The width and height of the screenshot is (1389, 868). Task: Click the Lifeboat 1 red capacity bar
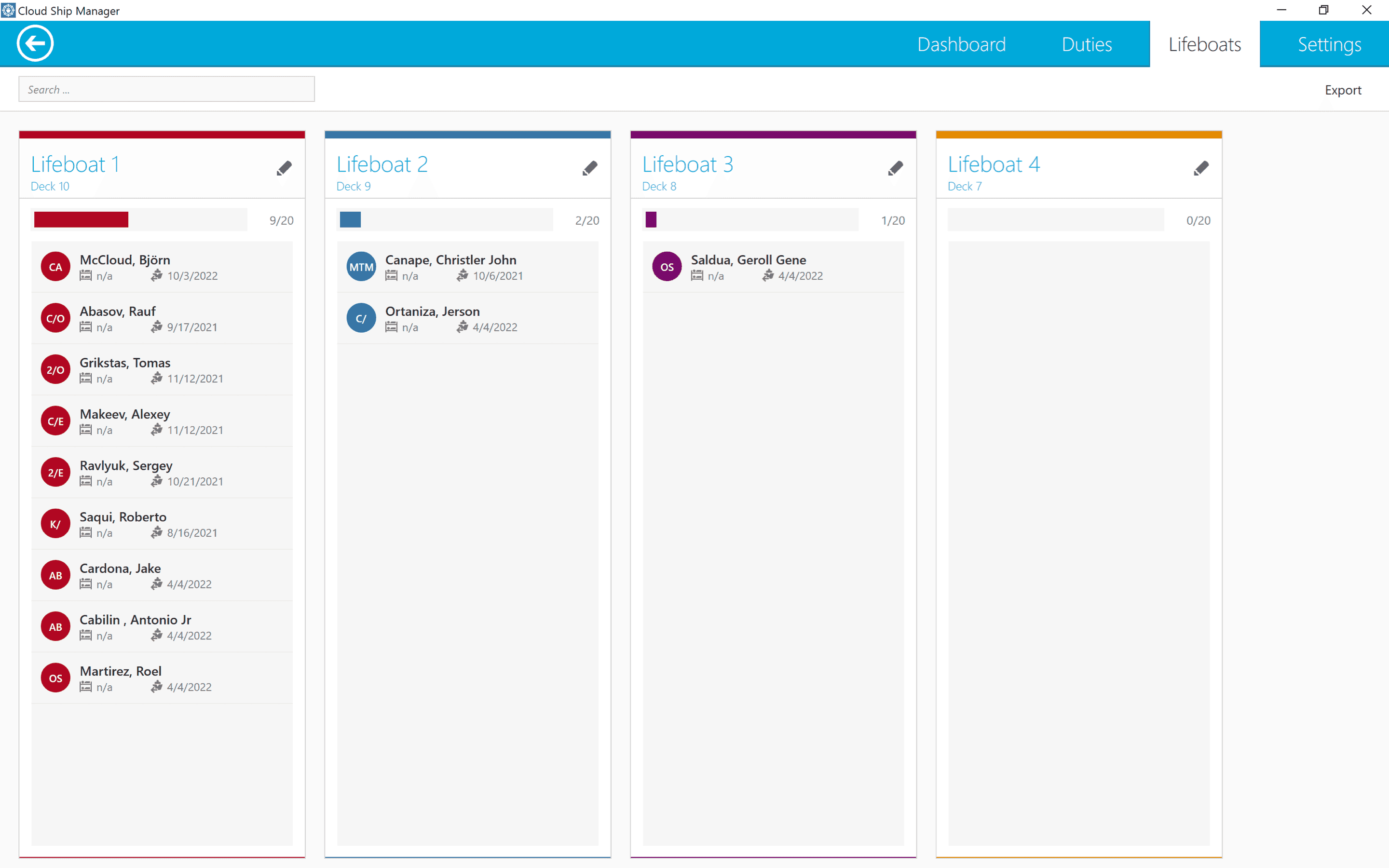tap(81, 220)
